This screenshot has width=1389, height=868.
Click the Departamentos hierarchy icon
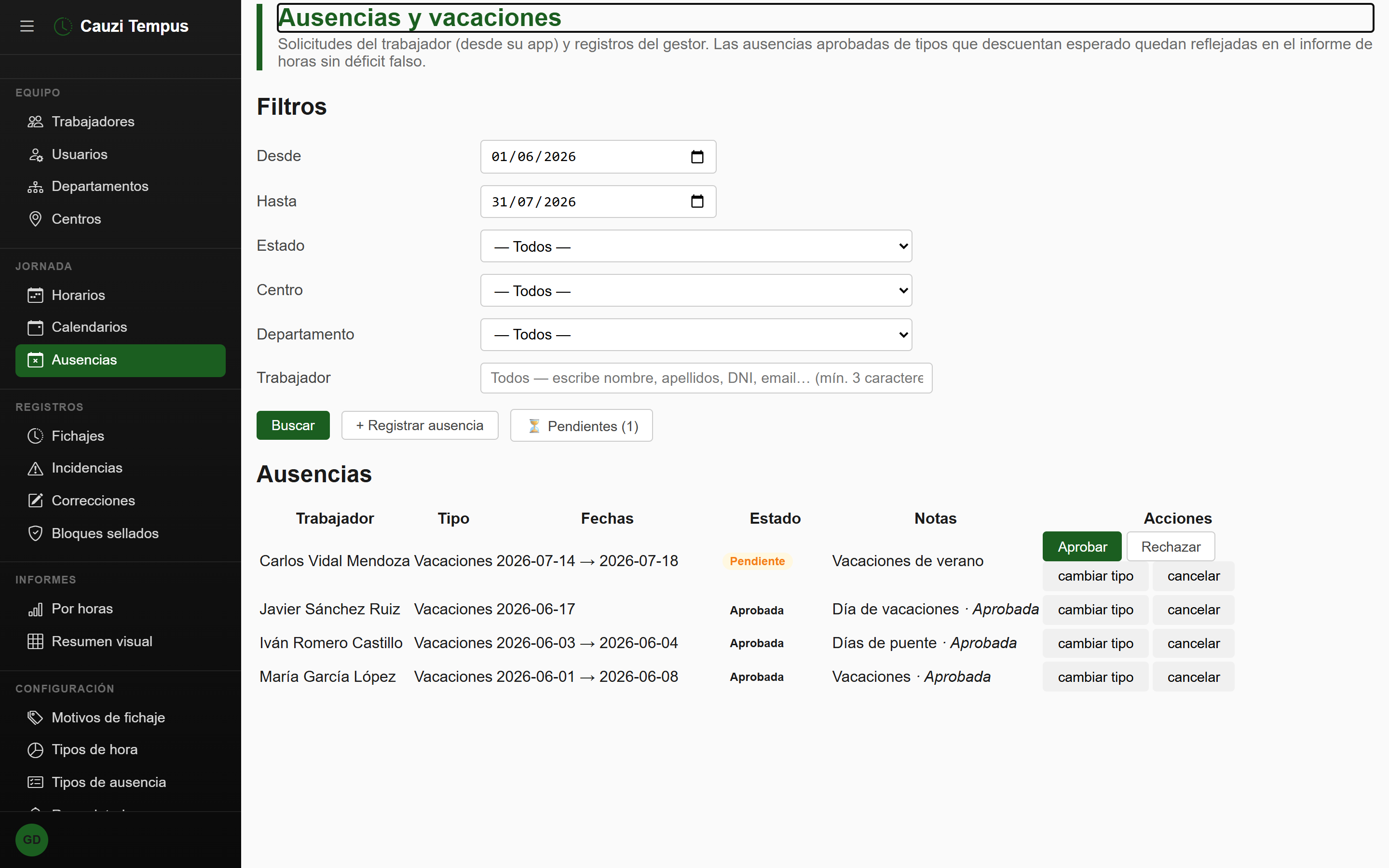(x=36, y=187)
